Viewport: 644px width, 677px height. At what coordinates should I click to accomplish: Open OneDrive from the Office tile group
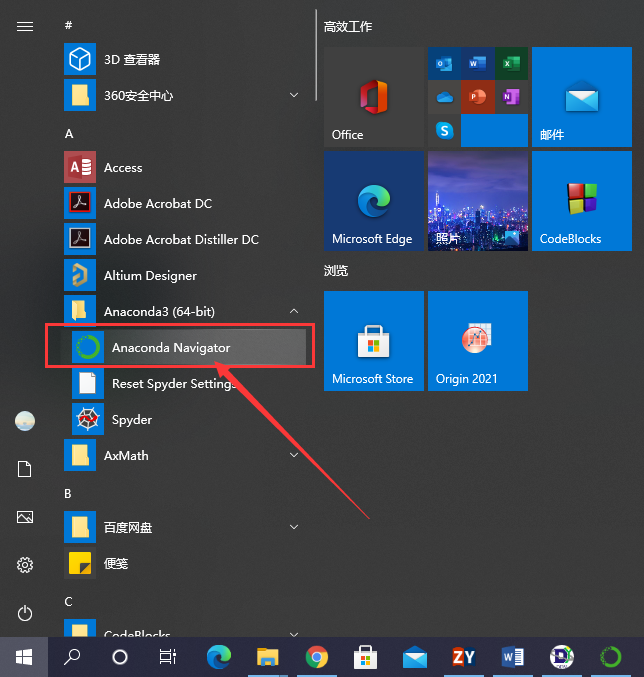[444, 97]
